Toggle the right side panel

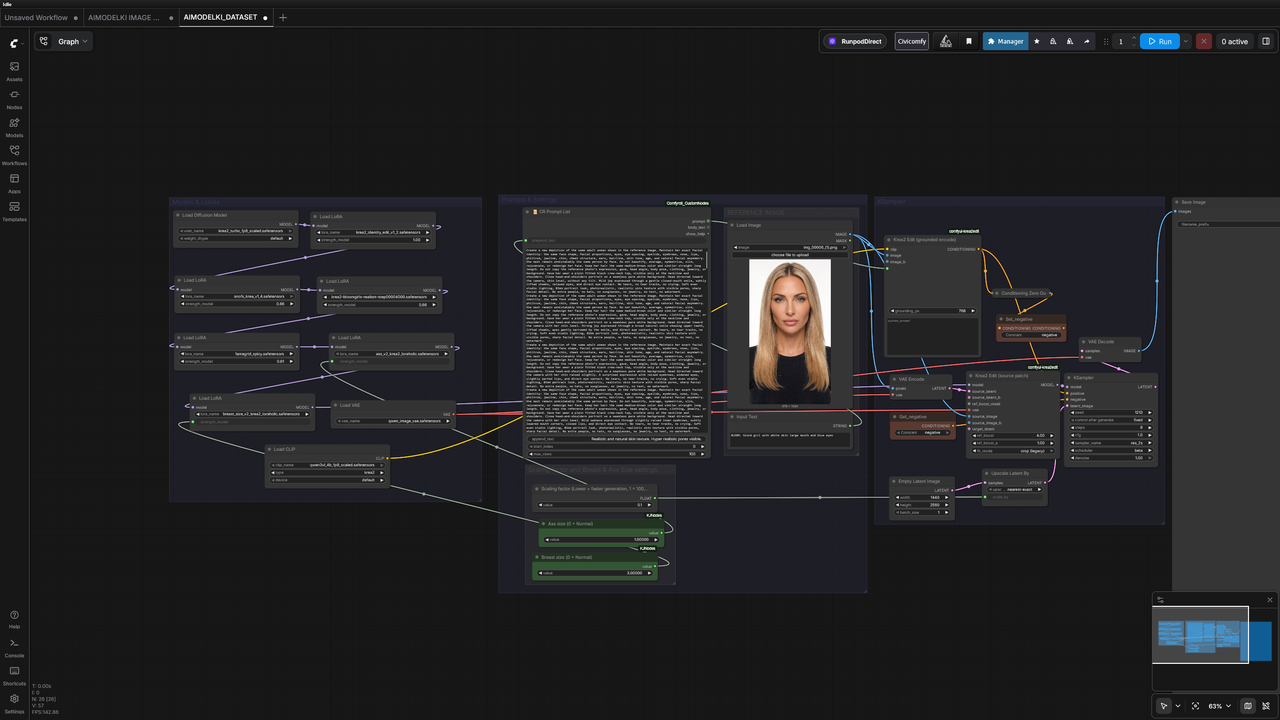point(1266,41)
